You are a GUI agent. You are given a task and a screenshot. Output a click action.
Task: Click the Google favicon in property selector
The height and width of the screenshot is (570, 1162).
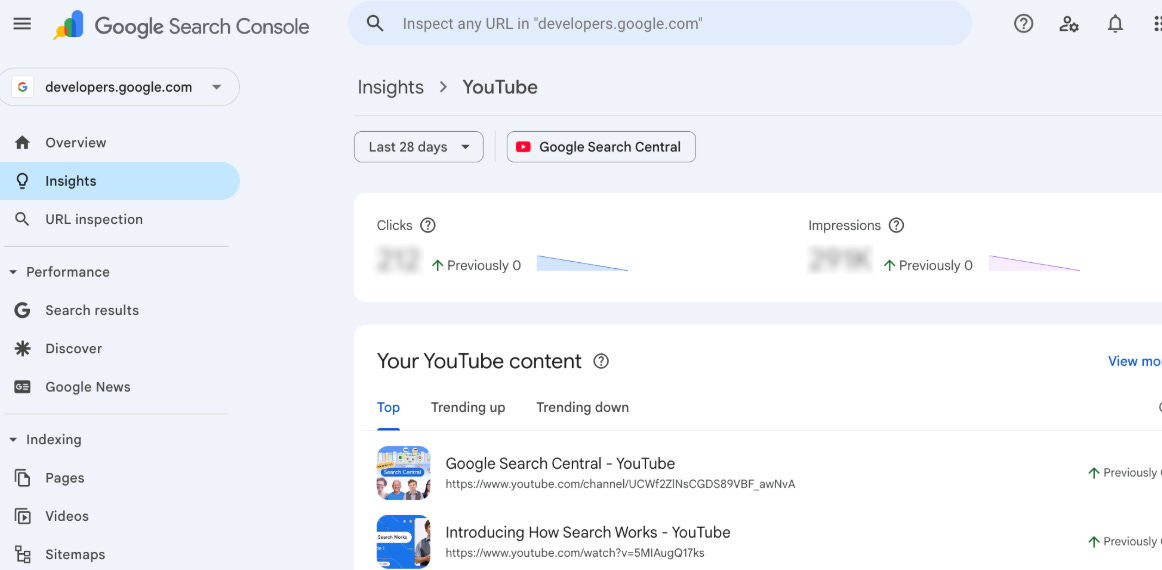pyautogui.click(x=22, y=87)
